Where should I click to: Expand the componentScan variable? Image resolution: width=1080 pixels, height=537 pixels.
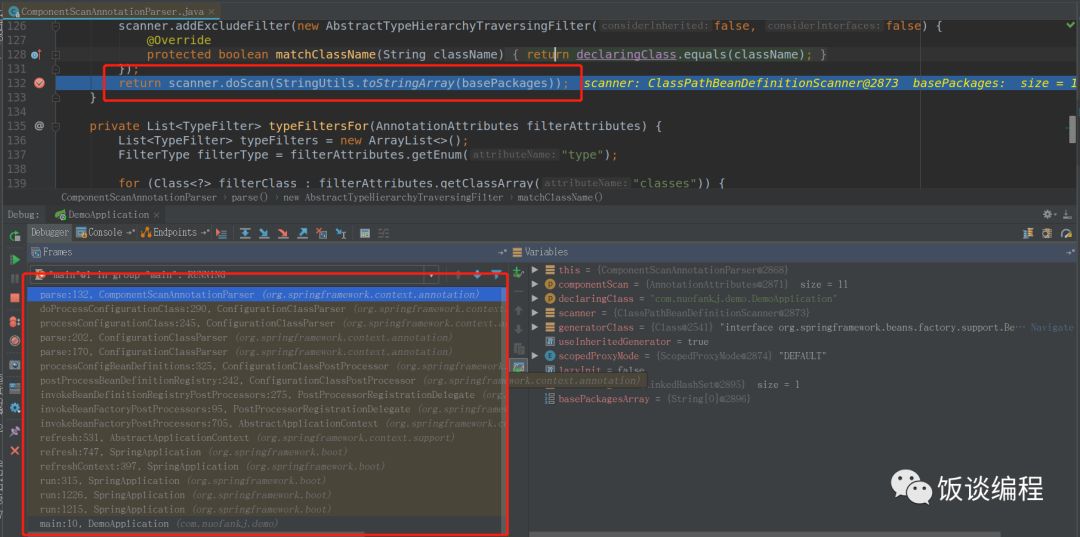(x=535, y=284)
